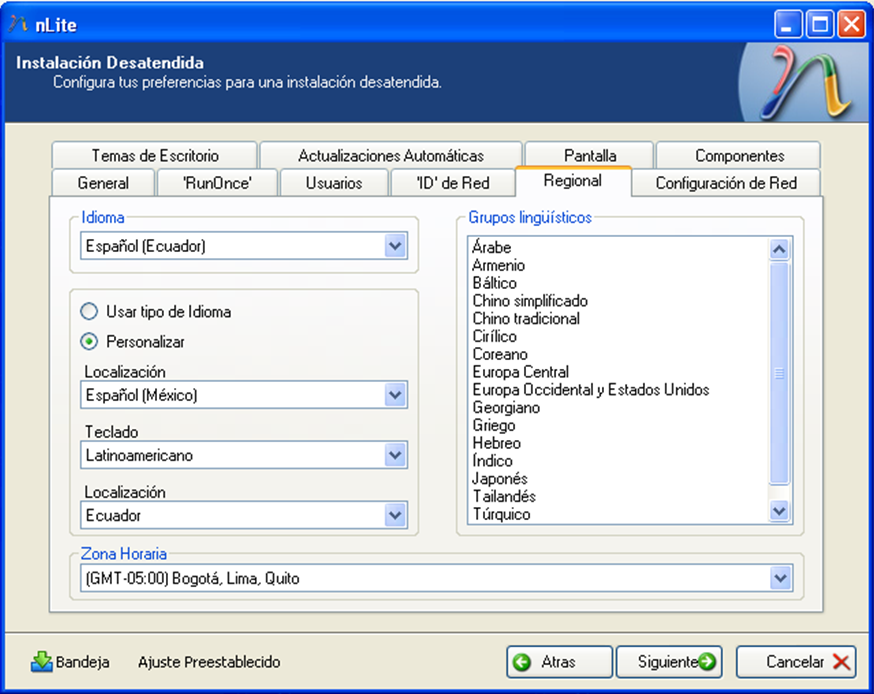
Task: Maximize the nLite window
Action: tap(820, 25)
